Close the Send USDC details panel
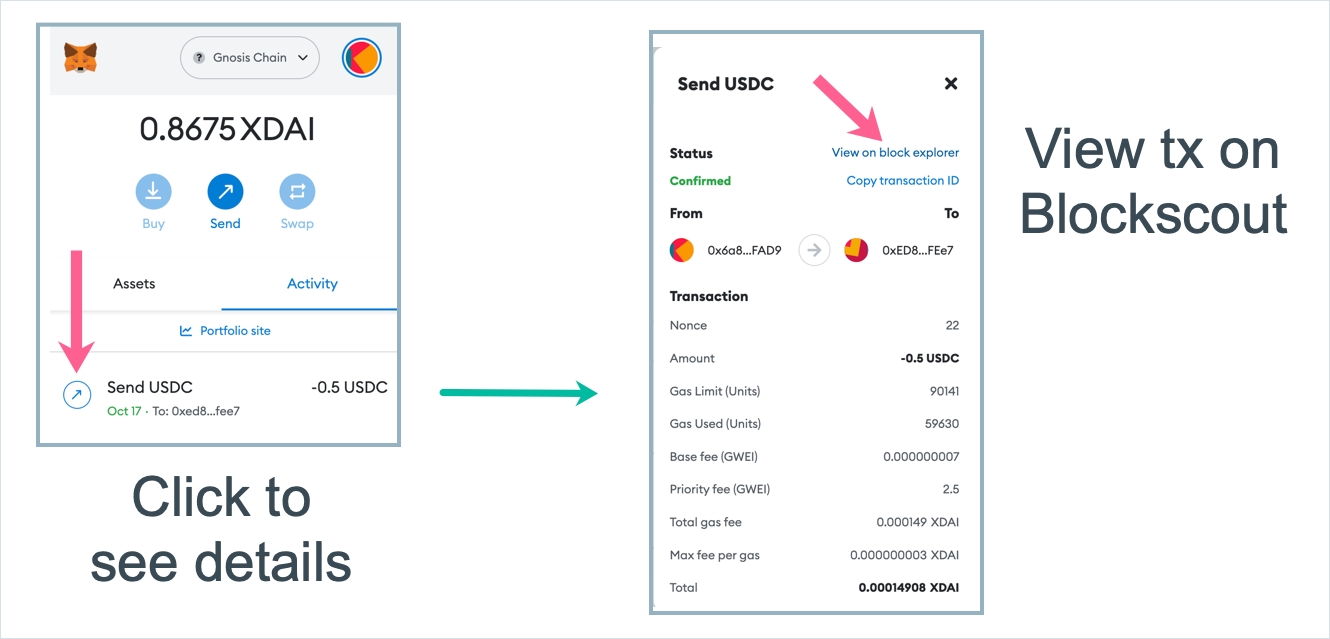1330x639 pixels. [951, 84]
